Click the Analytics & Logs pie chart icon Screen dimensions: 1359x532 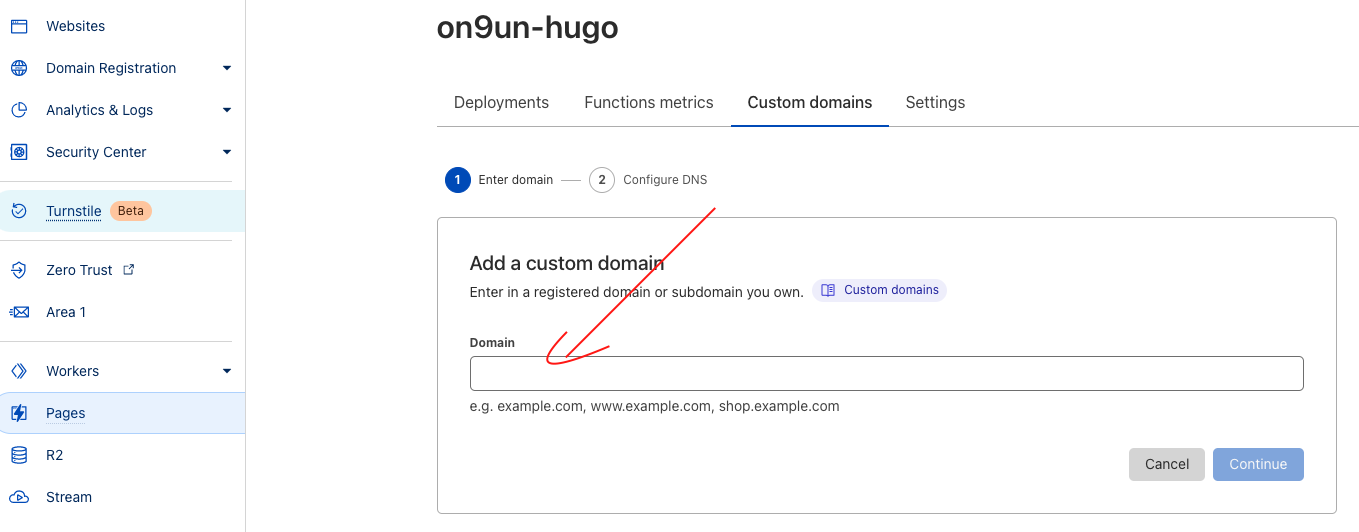tap(19, 110)
